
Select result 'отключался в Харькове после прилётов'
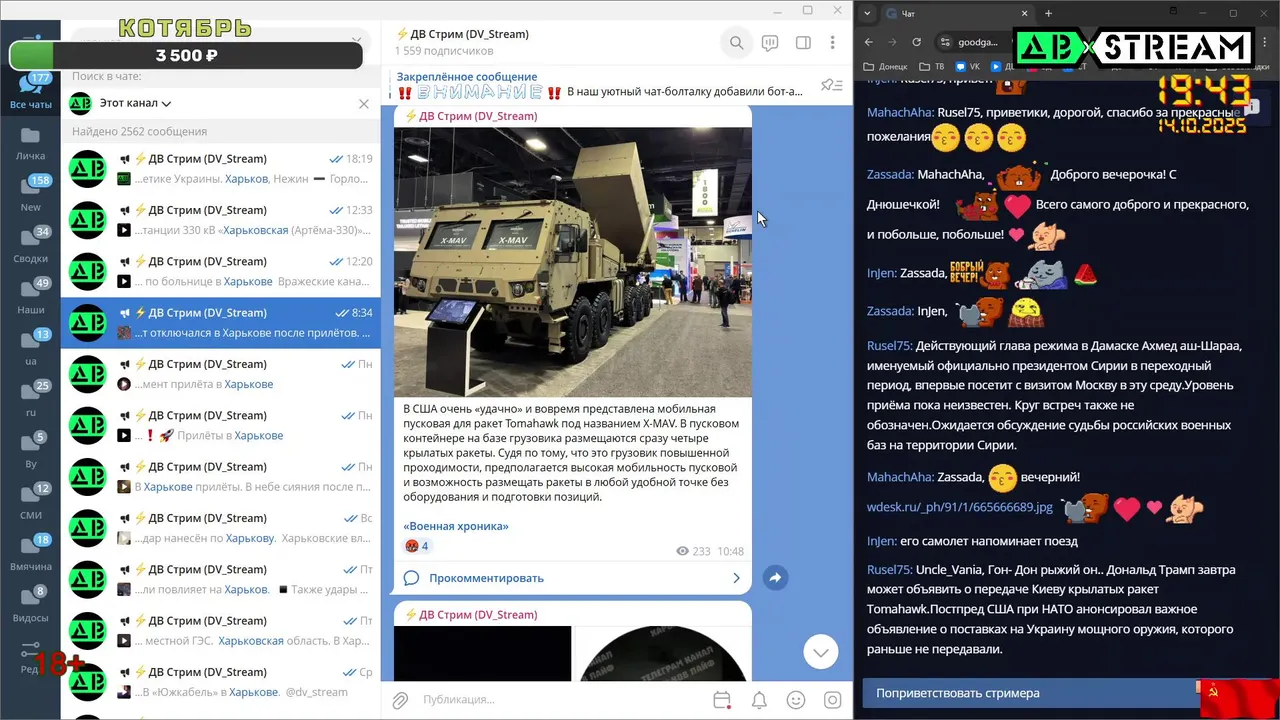pyautogui.click(x=221, y=323)
